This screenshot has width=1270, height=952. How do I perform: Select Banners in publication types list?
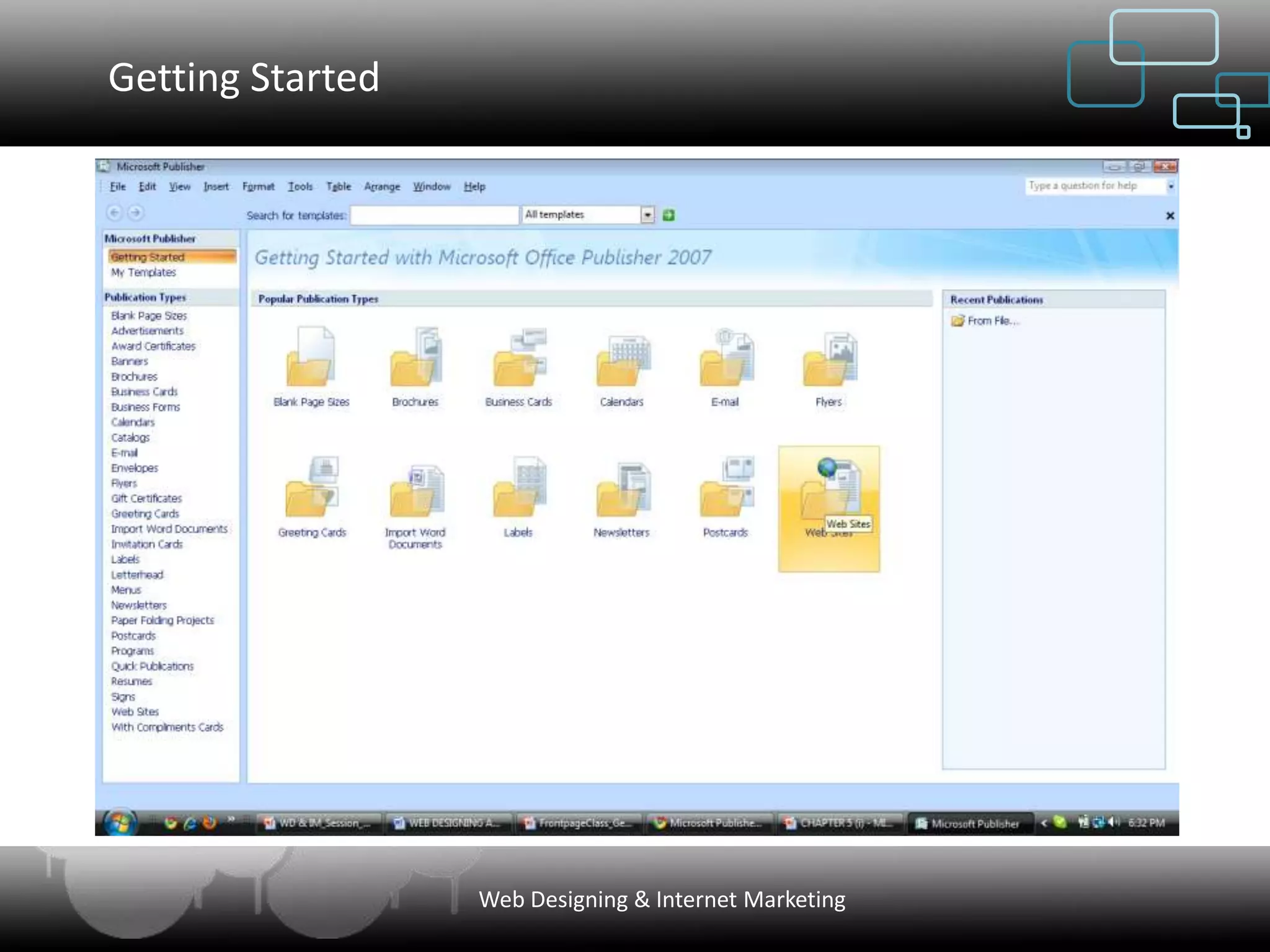(x=130, y=361)
